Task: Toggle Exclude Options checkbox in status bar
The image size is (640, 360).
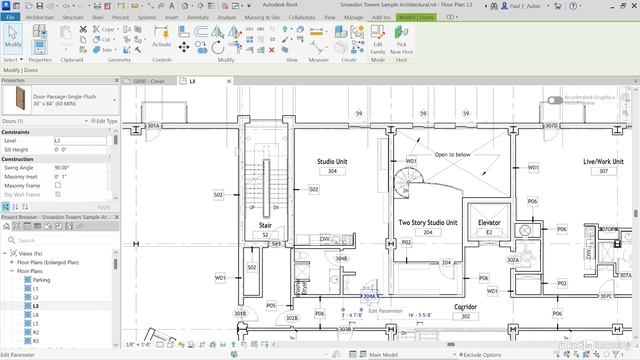Action: [461, 355]
